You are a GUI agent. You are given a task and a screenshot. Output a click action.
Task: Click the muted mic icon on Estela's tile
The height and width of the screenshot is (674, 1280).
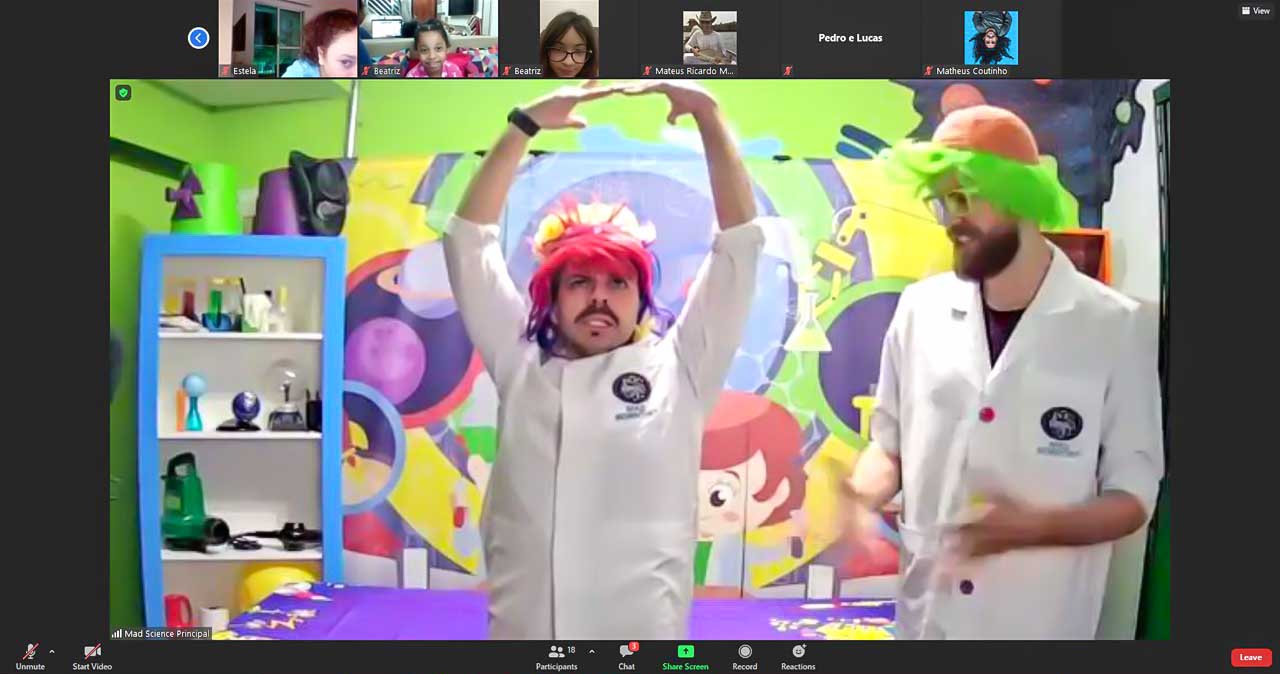tap(226, 71)
